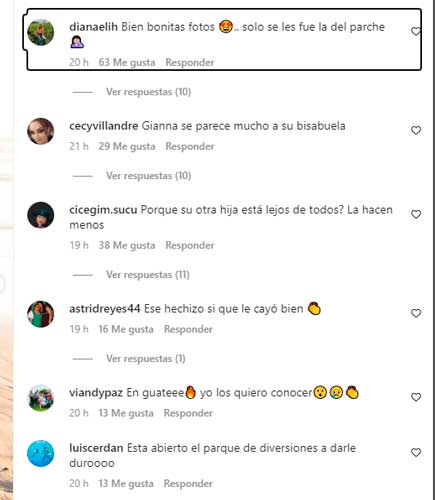The height and width of the screenshot is (500, 435).
Task: Tap the heart on luiscerdan's comment
Action: [x=416, y=452]
